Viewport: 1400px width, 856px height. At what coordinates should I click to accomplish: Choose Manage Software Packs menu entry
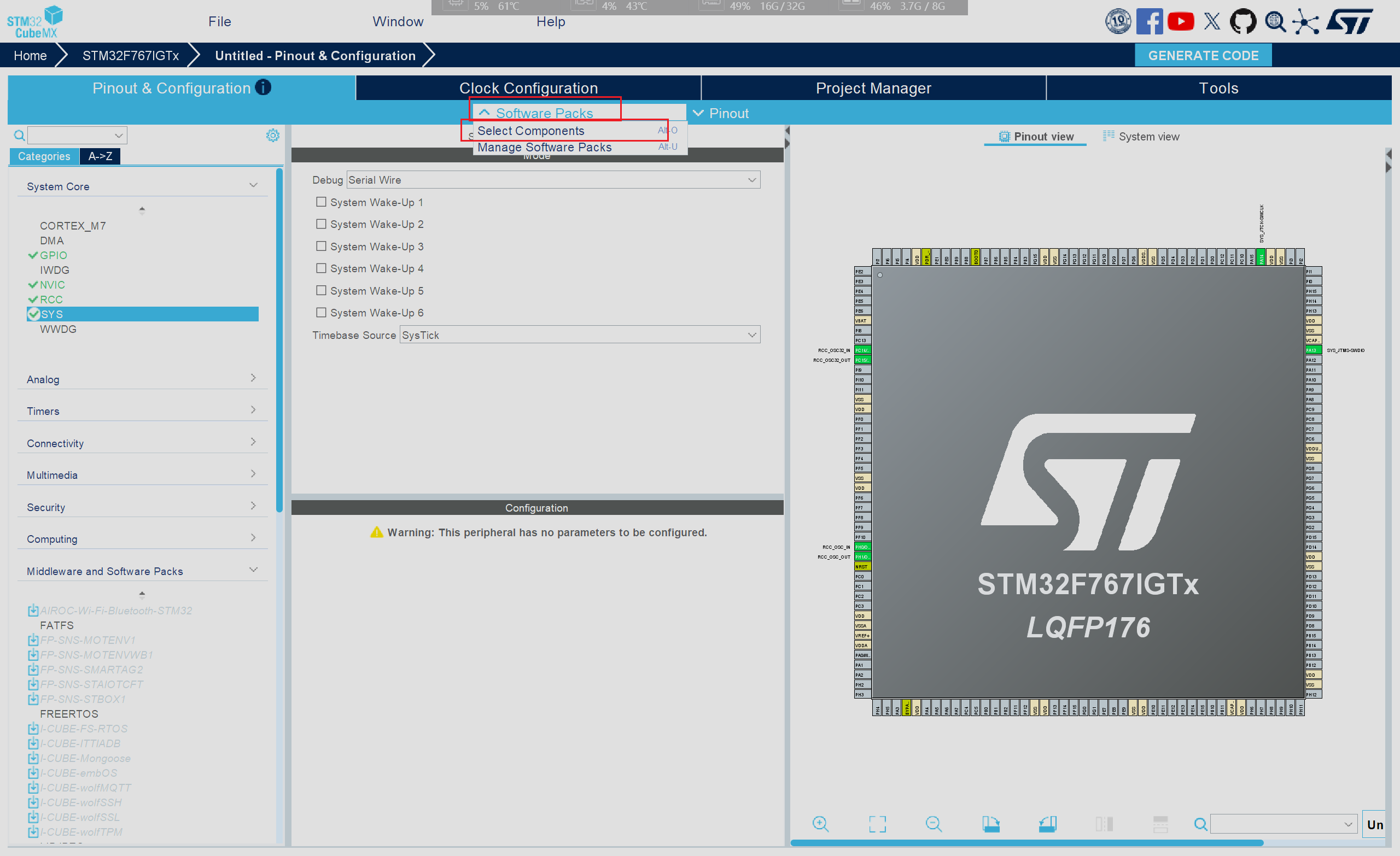pyautogui.click(x=544, y=147)
